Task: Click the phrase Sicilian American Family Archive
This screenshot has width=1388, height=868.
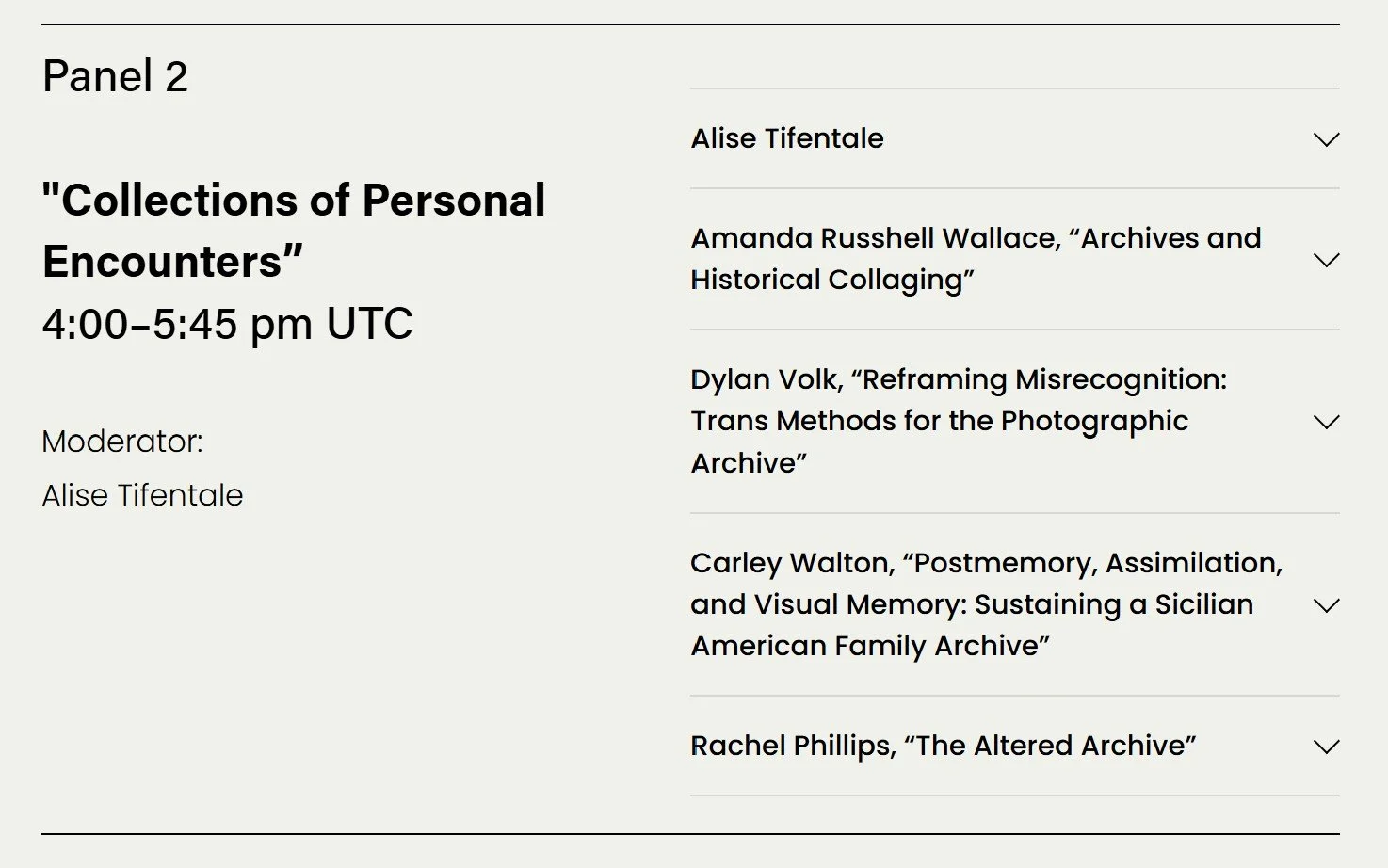Action: pos(972,625)
